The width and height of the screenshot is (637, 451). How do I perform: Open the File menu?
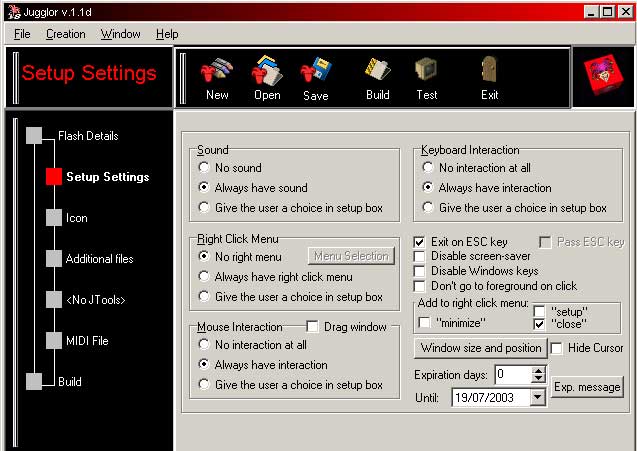tap(22, 34)
